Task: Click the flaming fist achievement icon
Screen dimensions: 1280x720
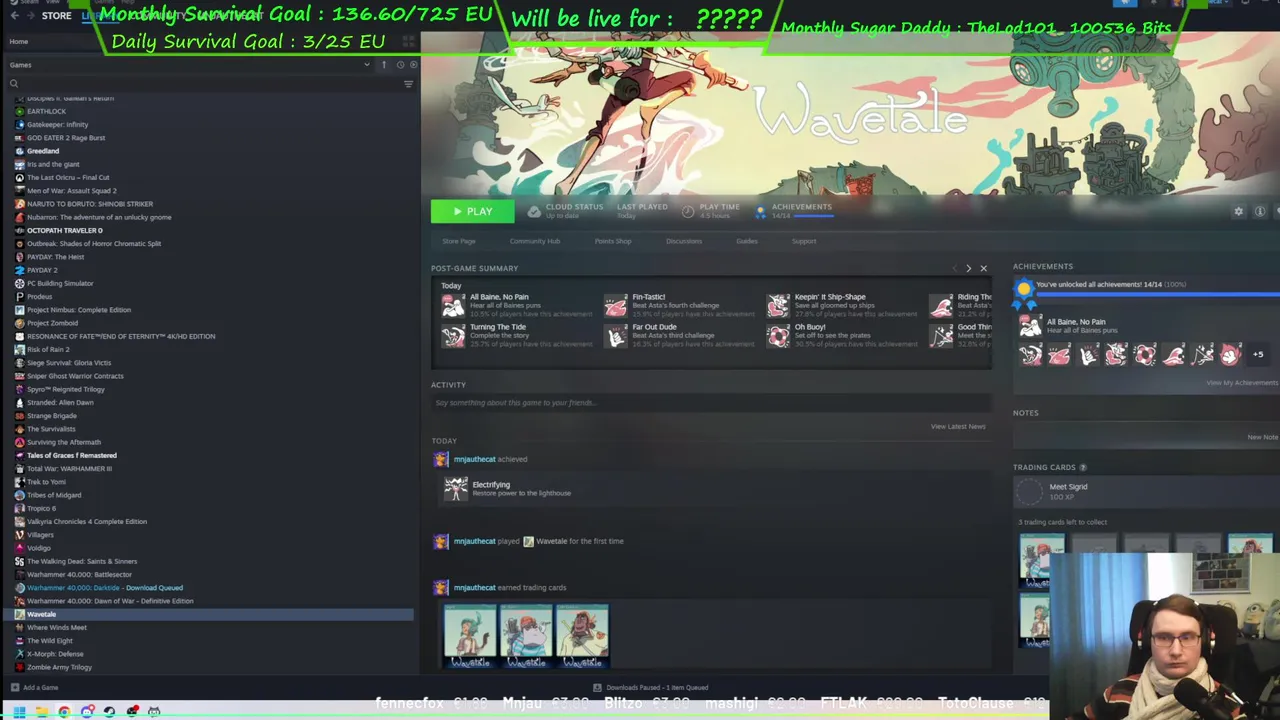Action: click(x=1231, y=354)
